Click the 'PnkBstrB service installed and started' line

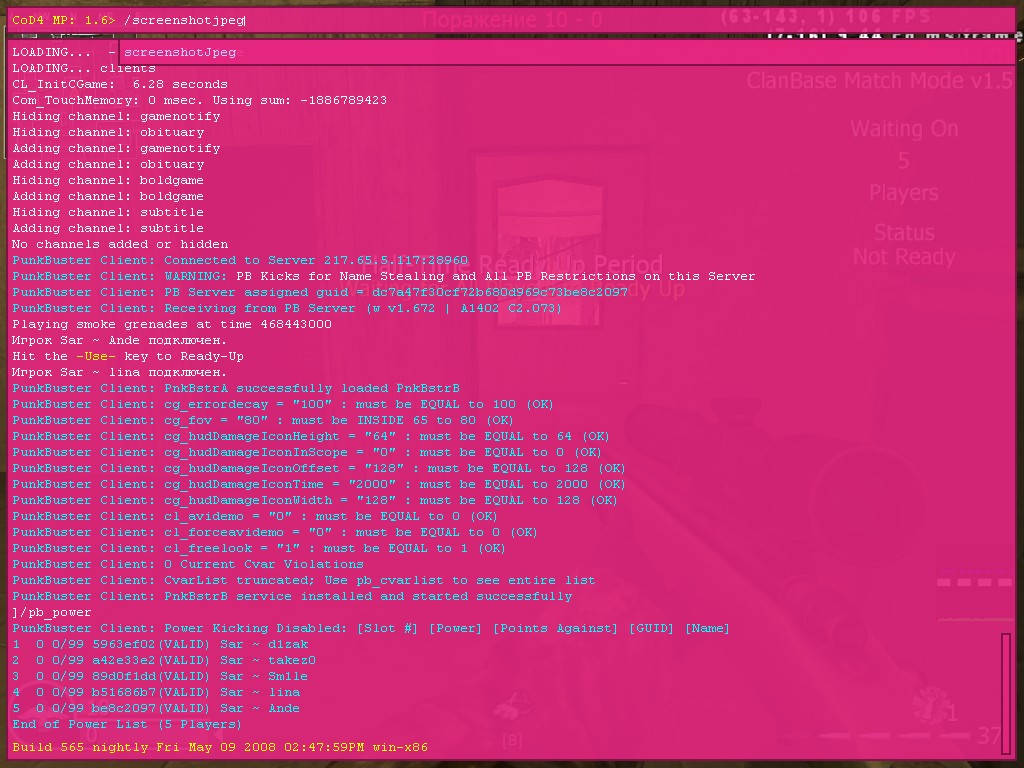tap(292, 596)
